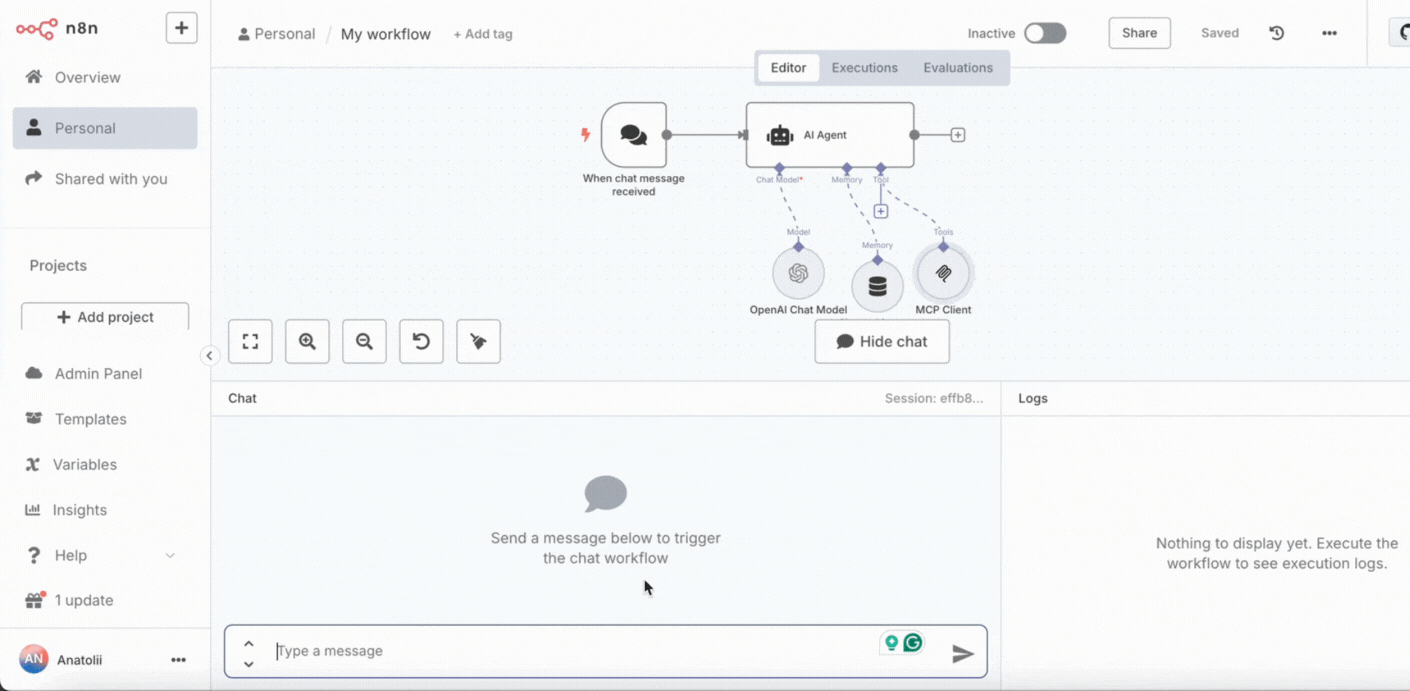The width and height of the screenshot is (1410, 691).
Task: Click the plus after AI Agent output
Action: 958,135
